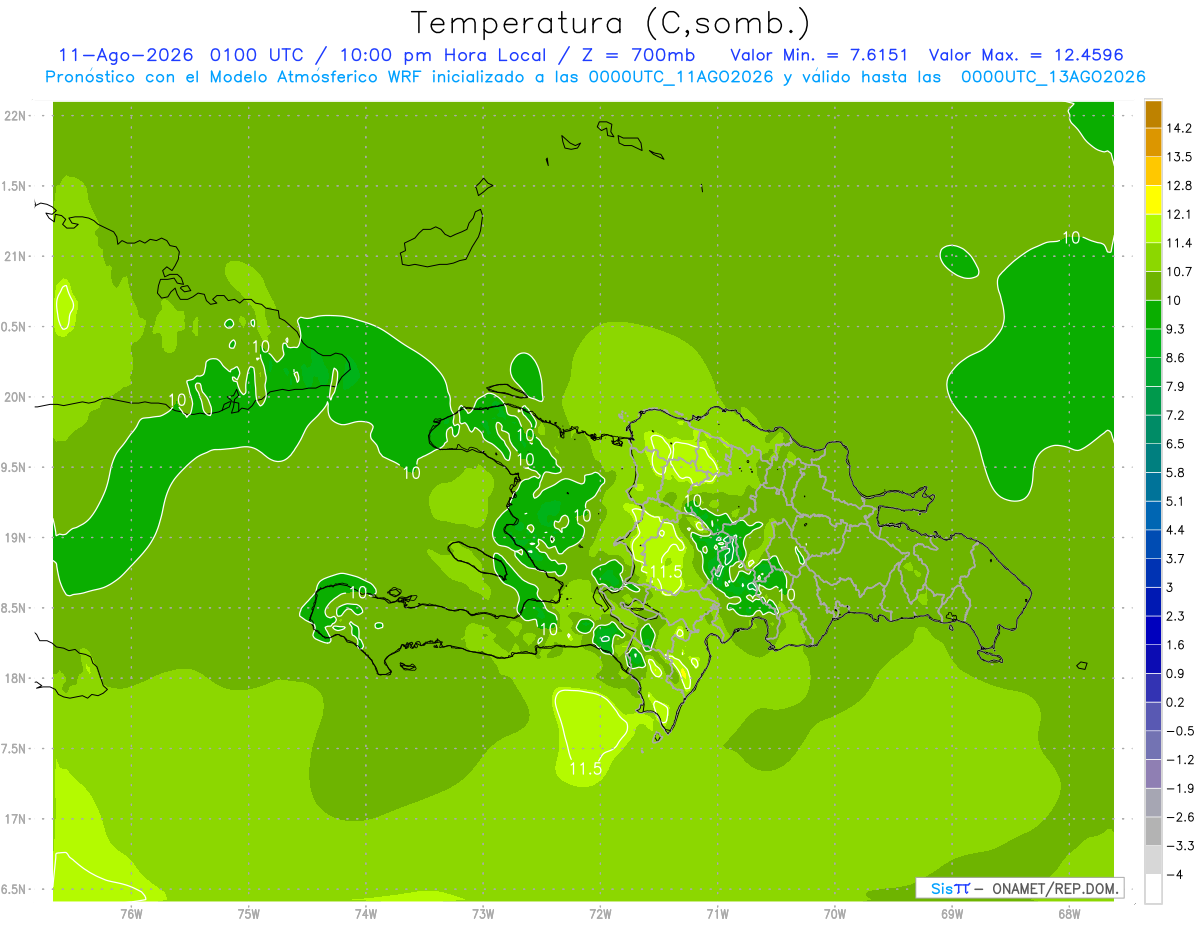Select the "0000UTC_11AGO2026" initialization time

(x=680, y=77)
